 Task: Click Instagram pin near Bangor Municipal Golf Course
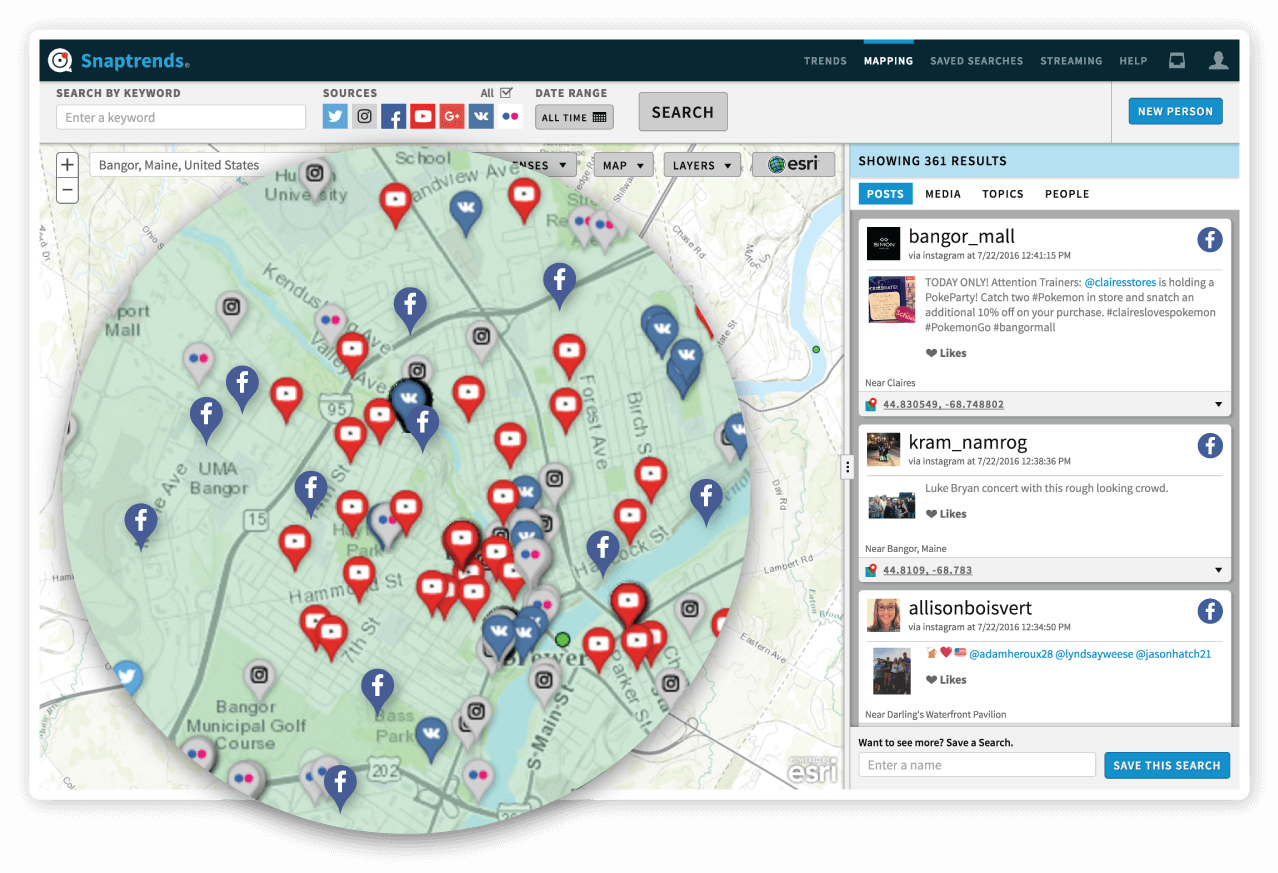[x=259, y=677]
